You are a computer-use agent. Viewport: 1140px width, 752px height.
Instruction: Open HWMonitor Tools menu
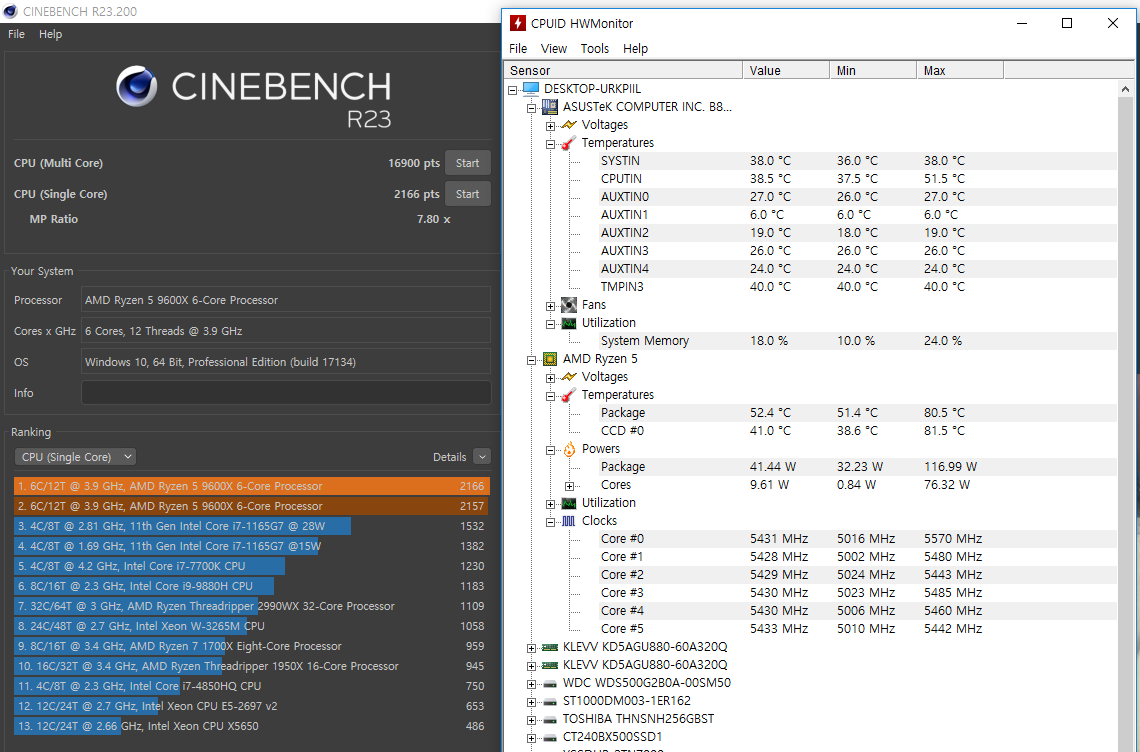pos(595,49)
